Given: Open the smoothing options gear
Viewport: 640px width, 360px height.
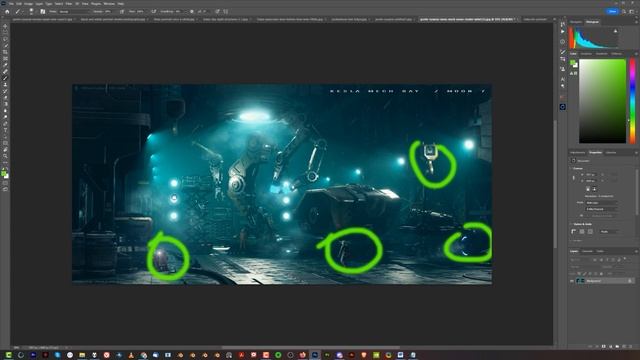Looking at the screenshot, I should (191, 11).
